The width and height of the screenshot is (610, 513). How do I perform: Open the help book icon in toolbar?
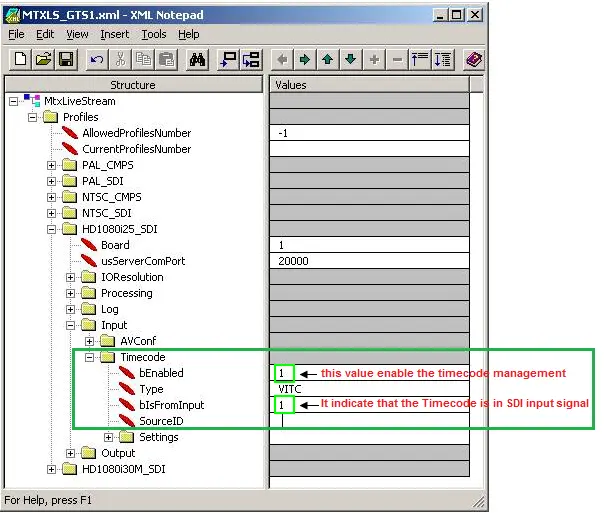click(474, 59)
